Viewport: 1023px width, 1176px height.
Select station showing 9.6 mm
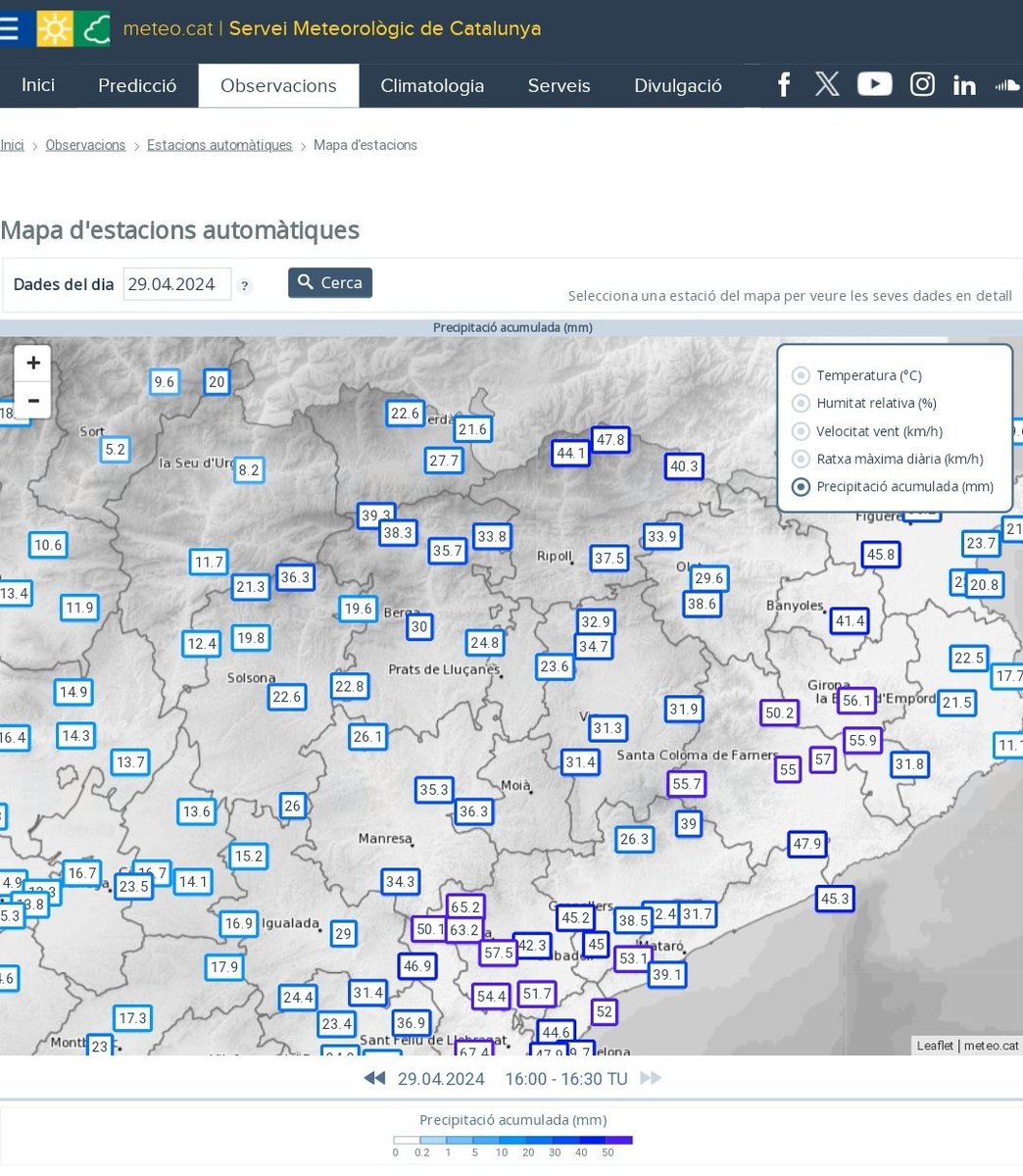(165, 382)
